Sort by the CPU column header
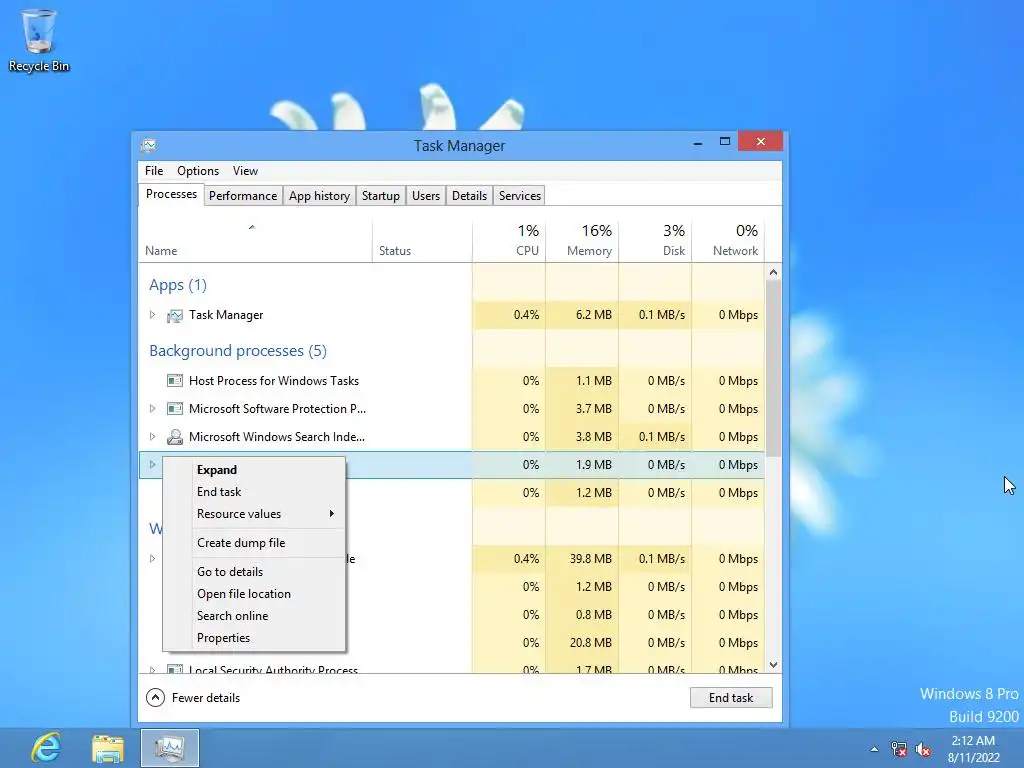 tap(509, 242)
